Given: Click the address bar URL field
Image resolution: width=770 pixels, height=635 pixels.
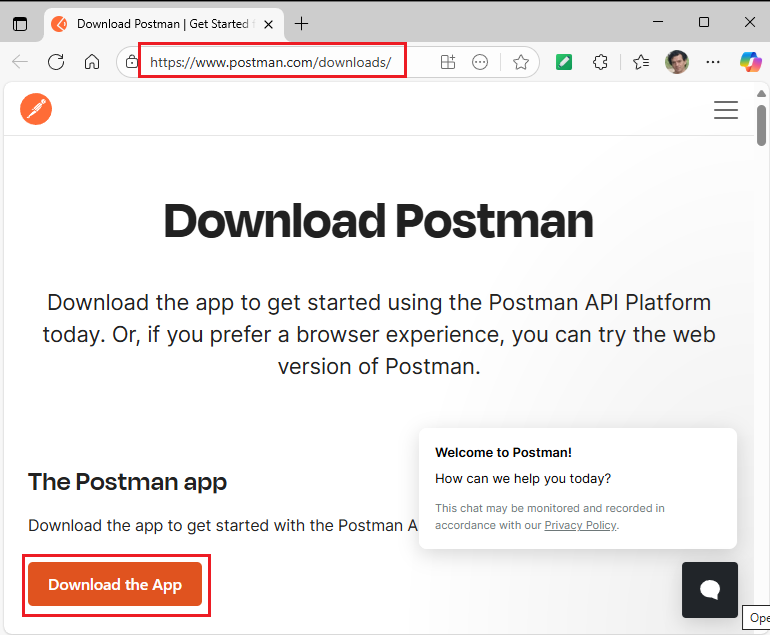Looking at the screenshot, I should tap(271, 62).
